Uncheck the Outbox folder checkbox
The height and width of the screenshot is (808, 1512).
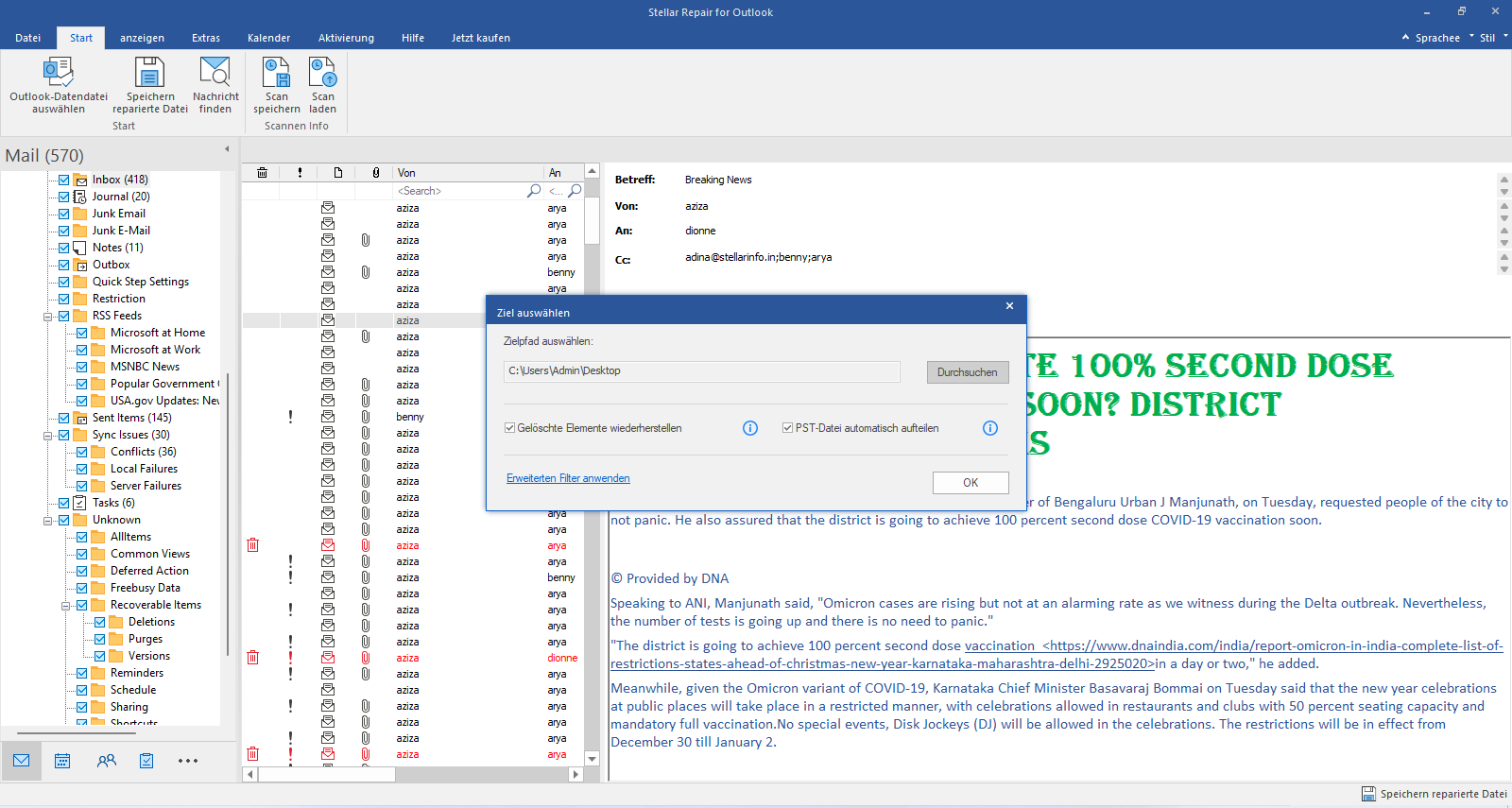[x=63, y=265]
